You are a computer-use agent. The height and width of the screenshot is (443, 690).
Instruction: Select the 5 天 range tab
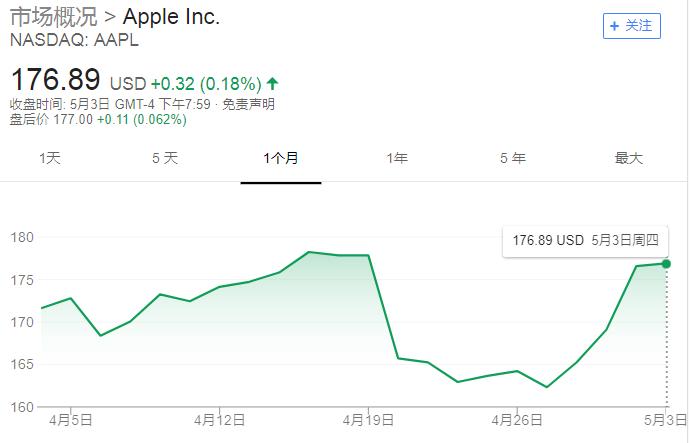click(165, 158)
